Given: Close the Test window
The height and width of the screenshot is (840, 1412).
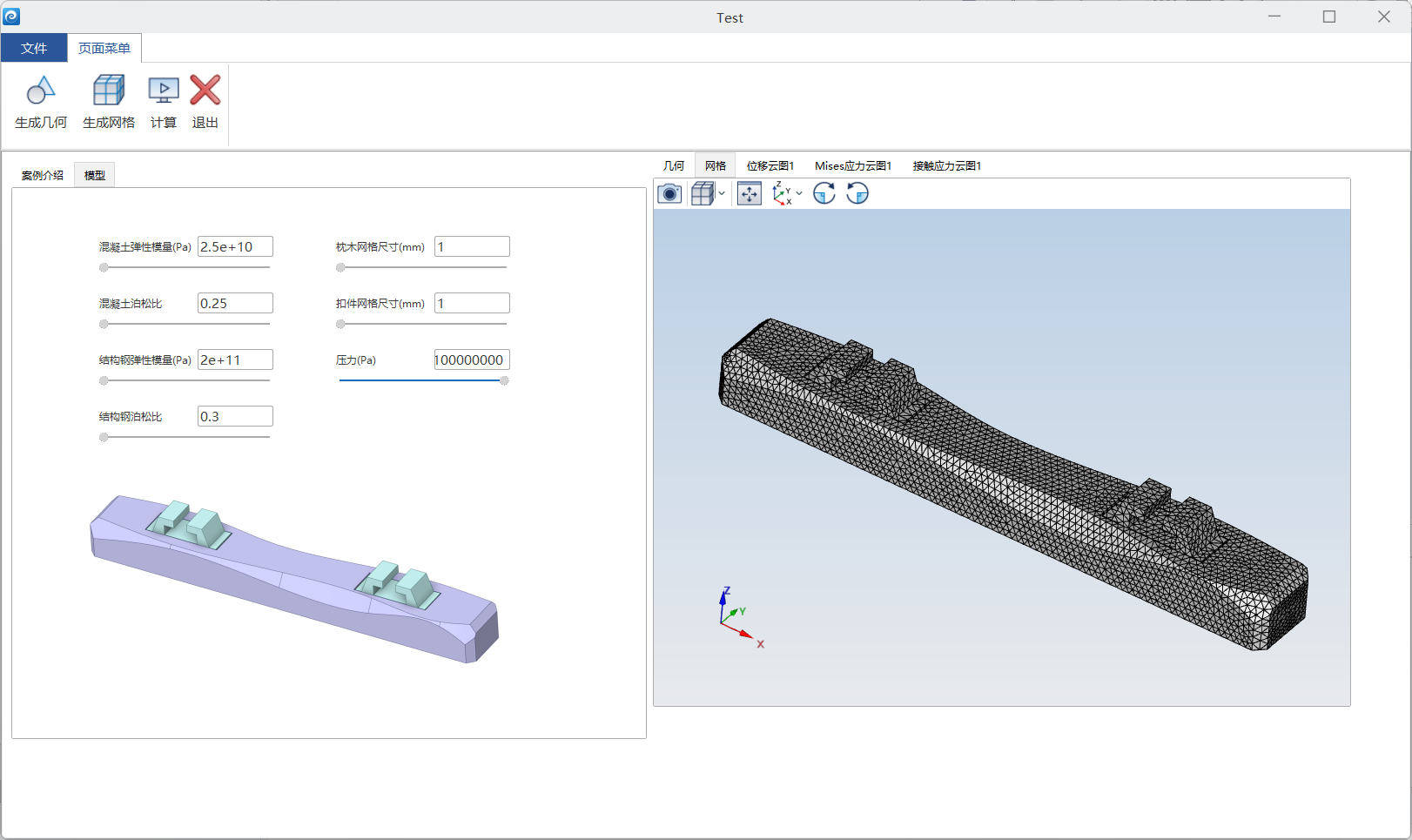Looking at the screenshot, I should pos(1384,17).
